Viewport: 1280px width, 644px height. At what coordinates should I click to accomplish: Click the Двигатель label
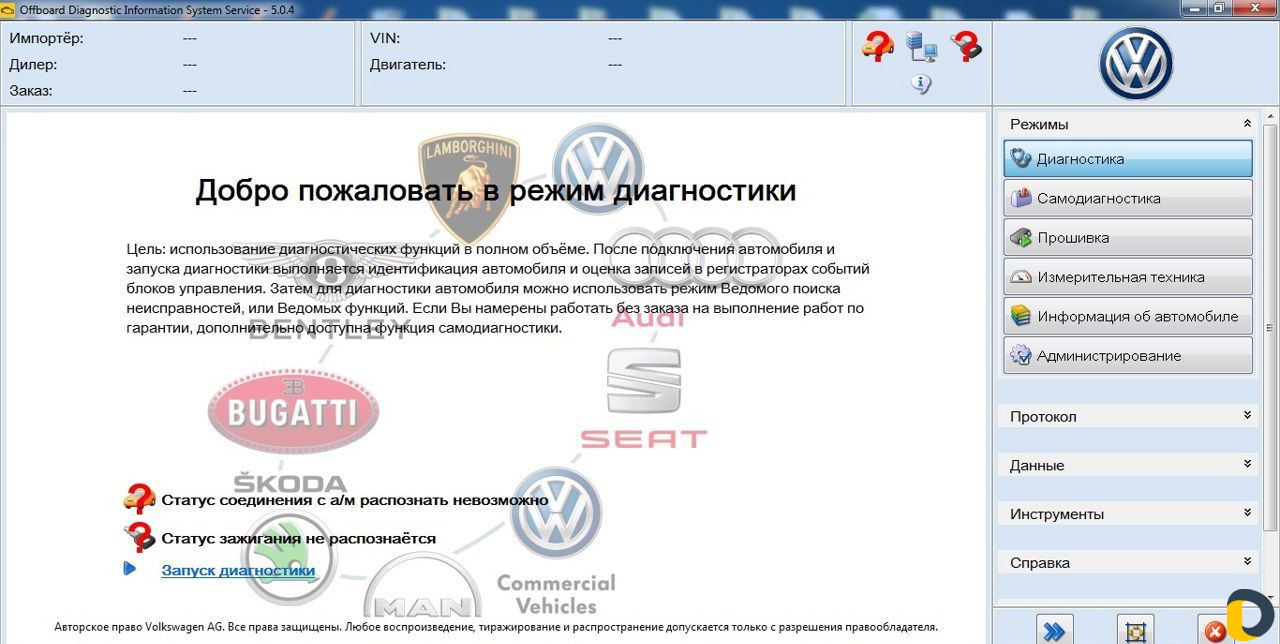click(408, 64)
